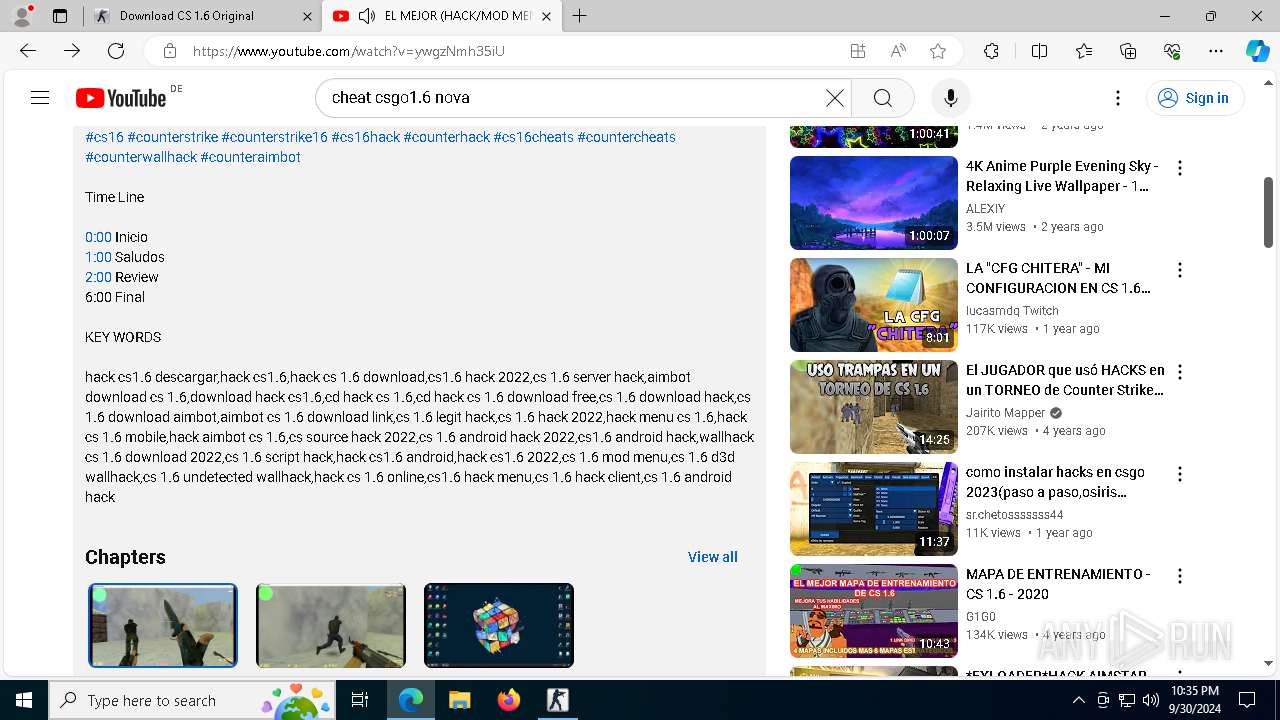Click the address bar URL
The width and height of the screenshot is (1280, 720).
click(348, 51)
